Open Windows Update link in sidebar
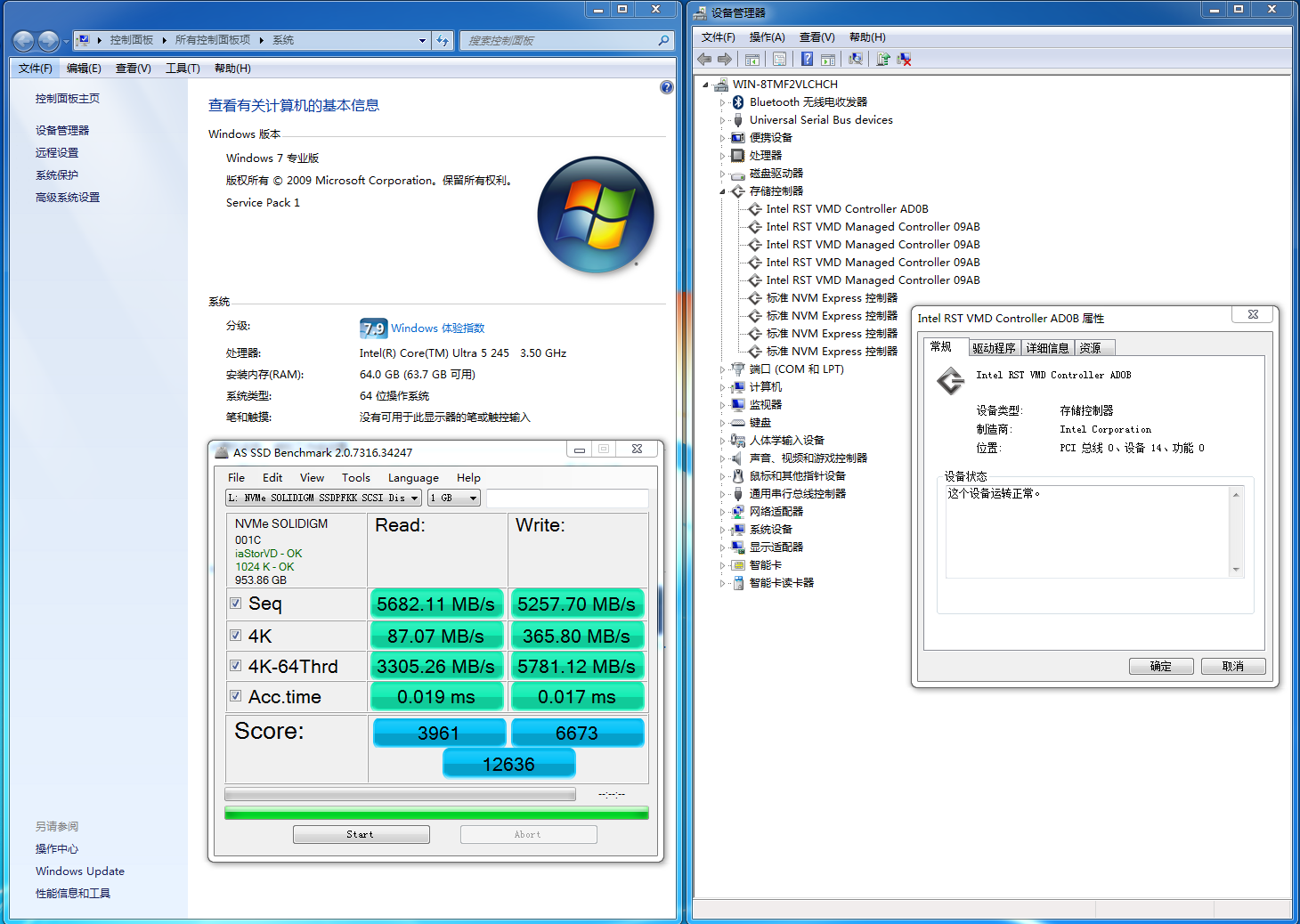The image size is (1300, 924). [x=80, y=871]
